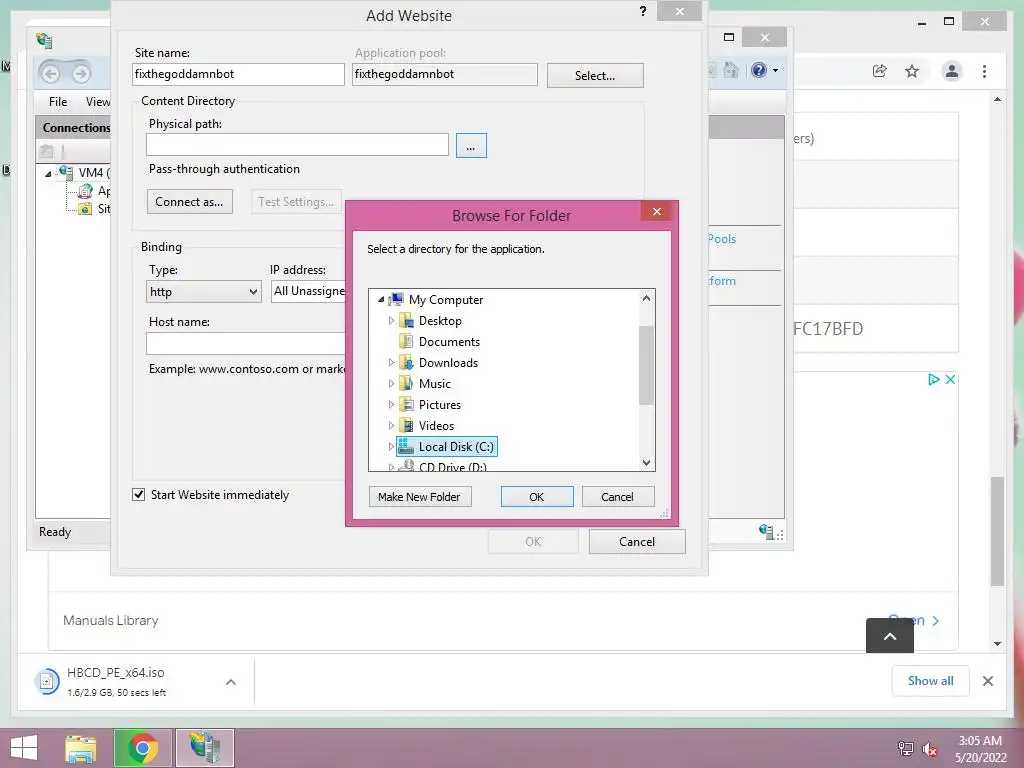Image resolution: width=1024 pixels, height=768 pixels.
Task: Select the My Computer icon in tree
Action: (396, 299)
